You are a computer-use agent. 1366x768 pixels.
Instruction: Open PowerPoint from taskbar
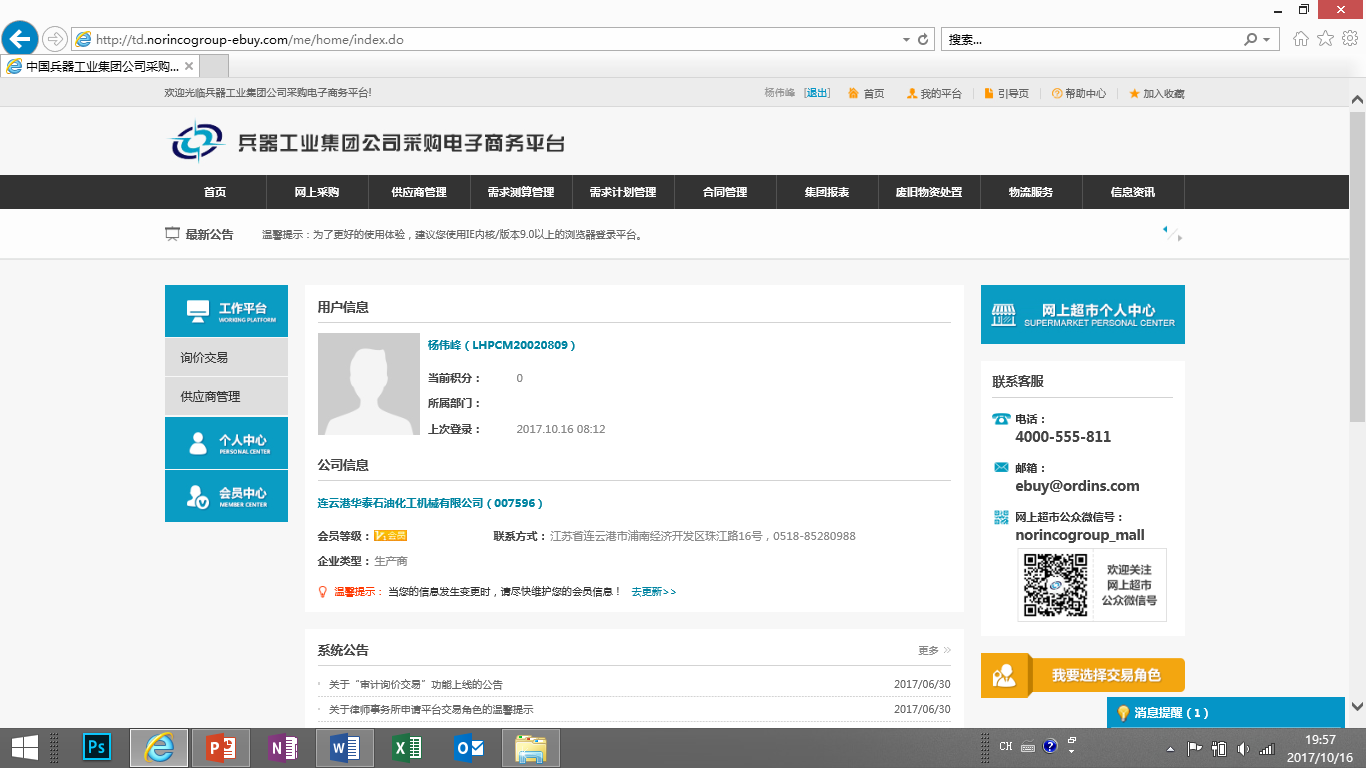220,747
